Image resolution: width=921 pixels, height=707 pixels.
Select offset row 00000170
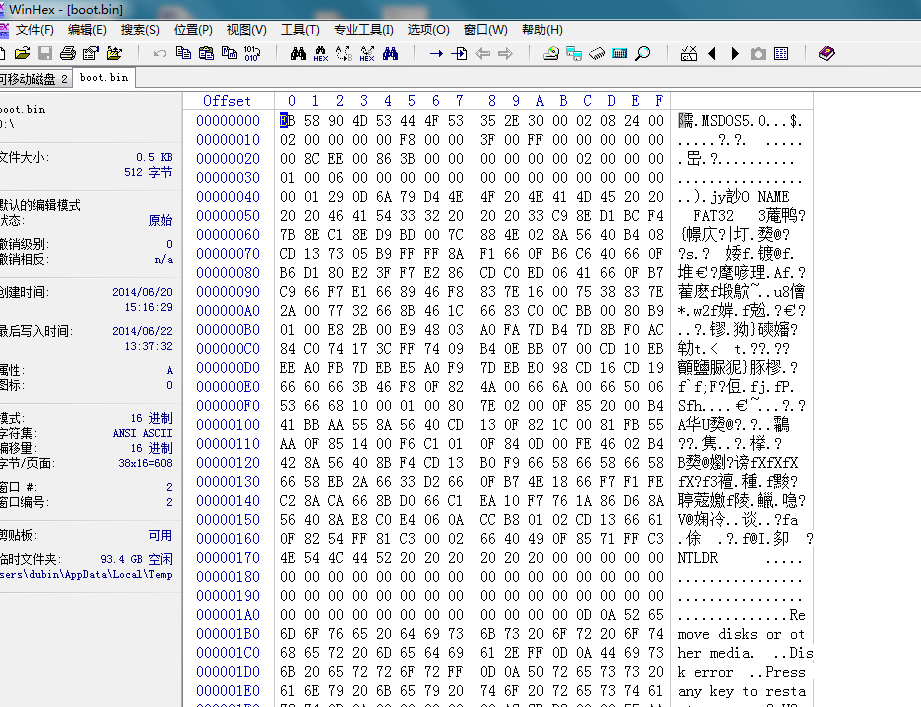[x=228, y=558]
